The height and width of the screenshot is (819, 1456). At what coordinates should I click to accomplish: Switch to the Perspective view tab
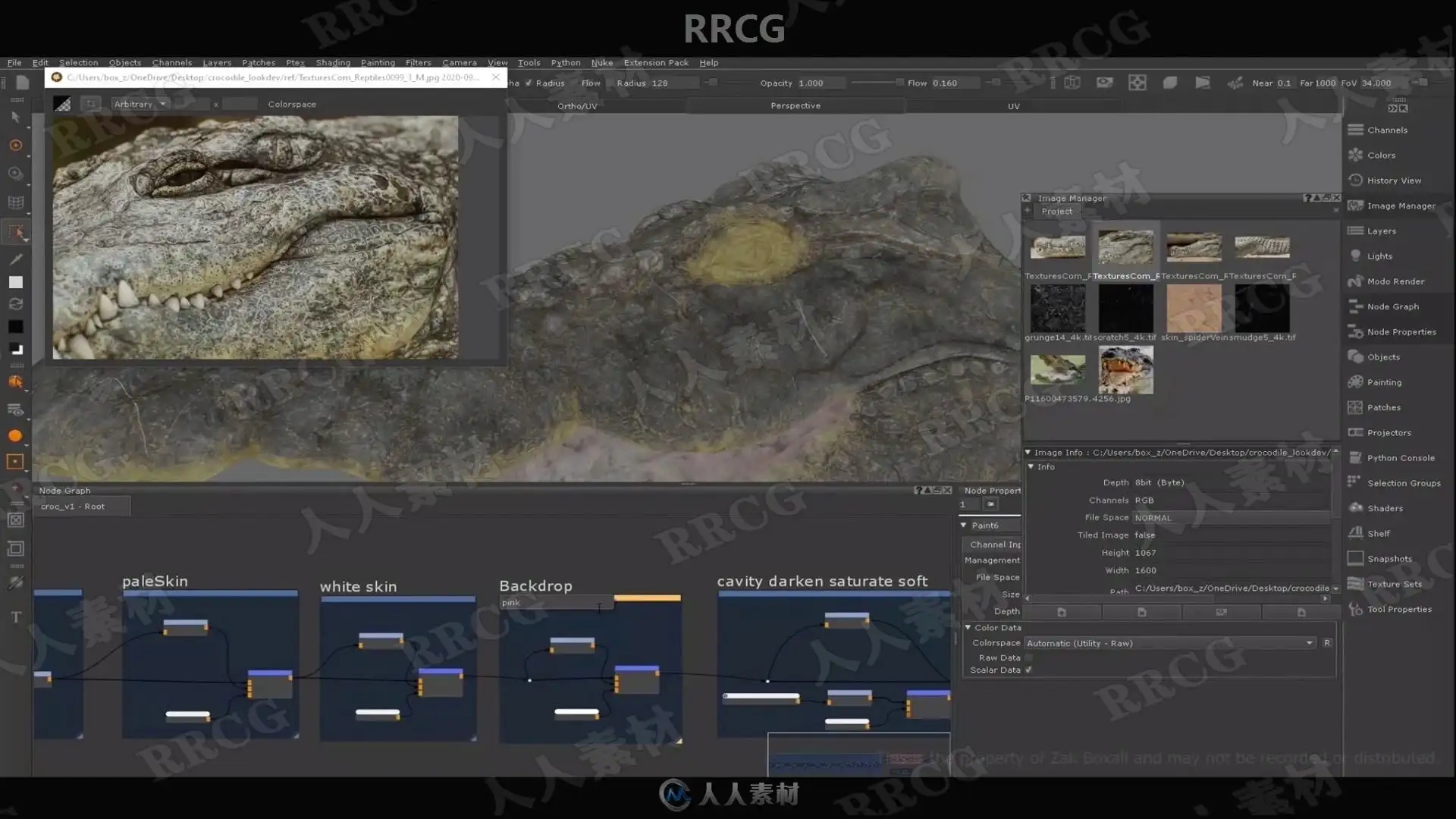[x=795, y=105]
